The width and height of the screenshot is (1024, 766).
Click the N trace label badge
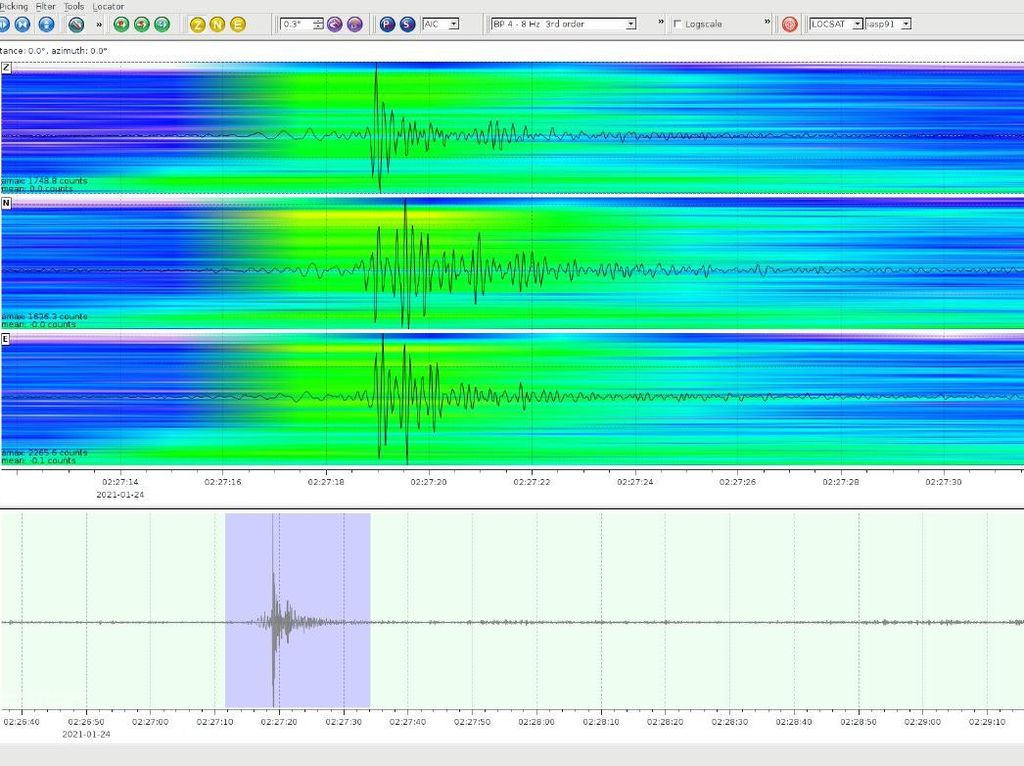[x=6, y=203]
